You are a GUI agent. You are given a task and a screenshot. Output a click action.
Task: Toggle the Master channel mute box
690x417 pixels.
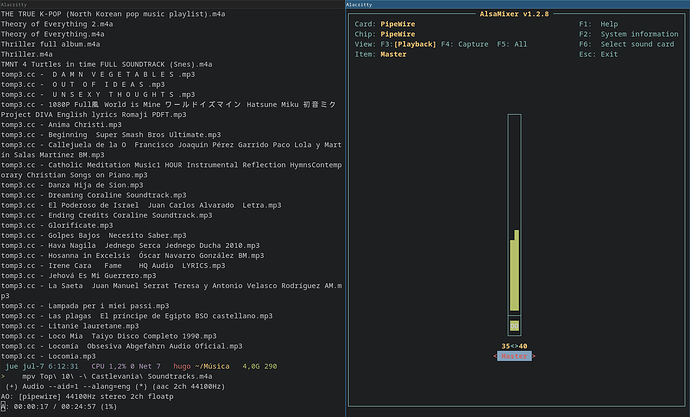pyautogui.click(x=514, y=326)
